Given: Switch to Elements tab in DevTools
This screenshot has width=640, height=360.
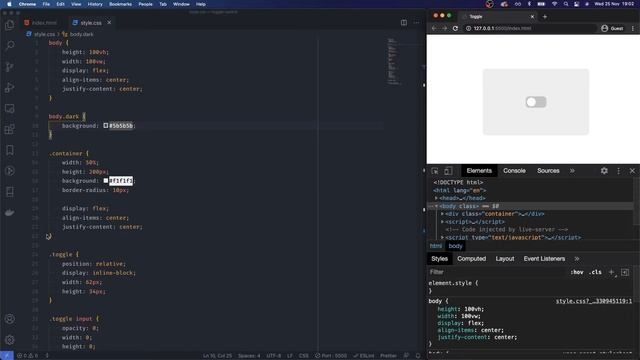Looking at the screenshot, I should 479,171.
